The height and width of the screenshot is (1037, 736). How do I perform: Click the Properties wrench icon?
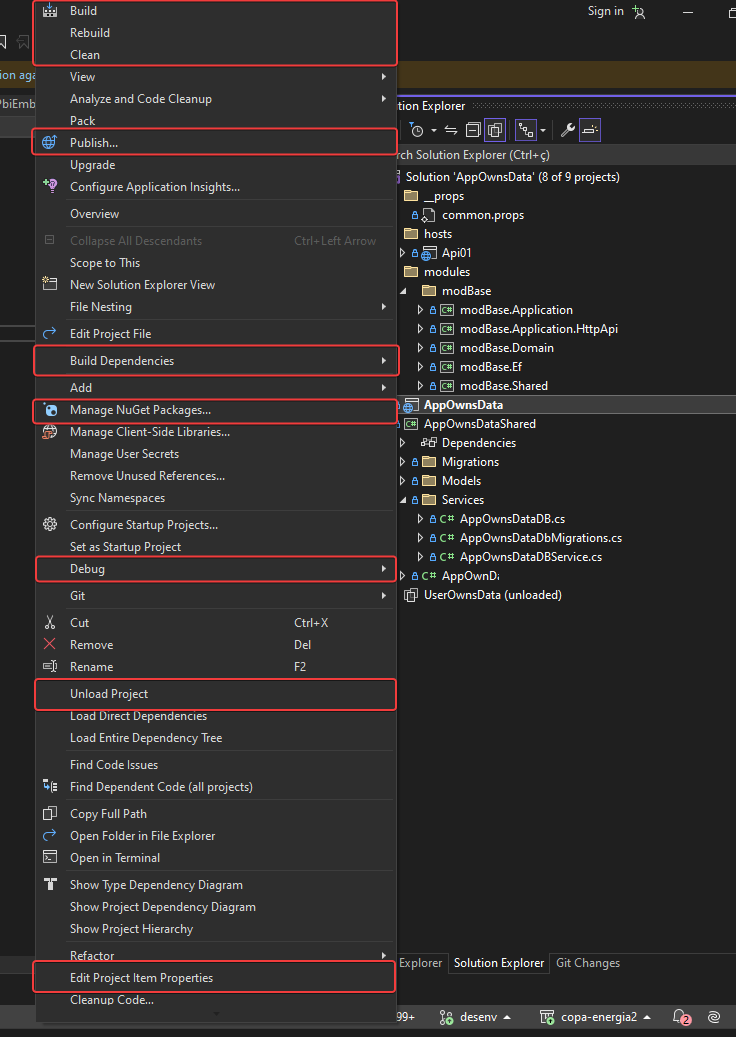567,130
